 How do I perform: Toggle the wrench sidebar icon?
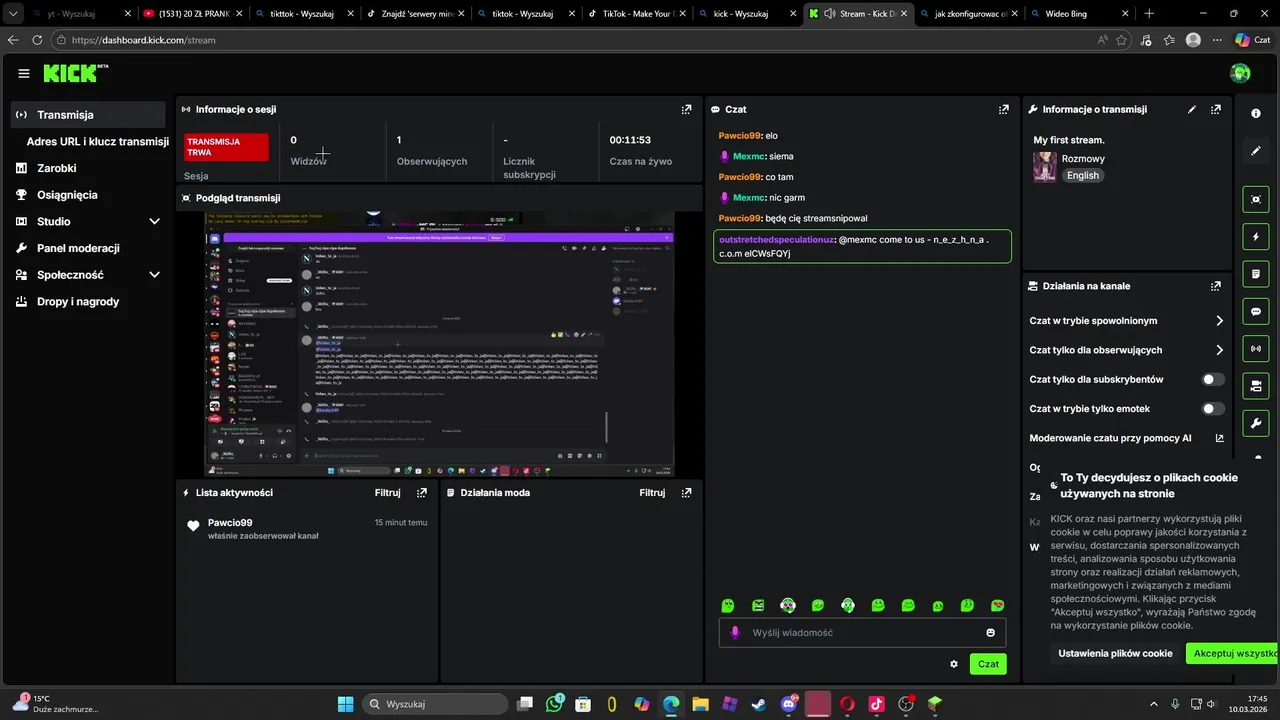1256,422
